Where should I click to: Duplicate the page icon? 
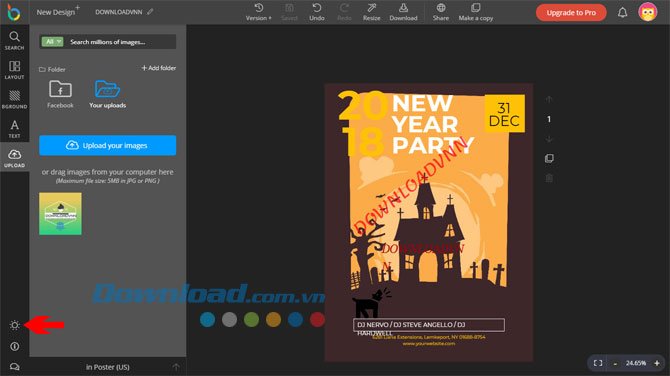pyautogui.click(x=549, y=159)
